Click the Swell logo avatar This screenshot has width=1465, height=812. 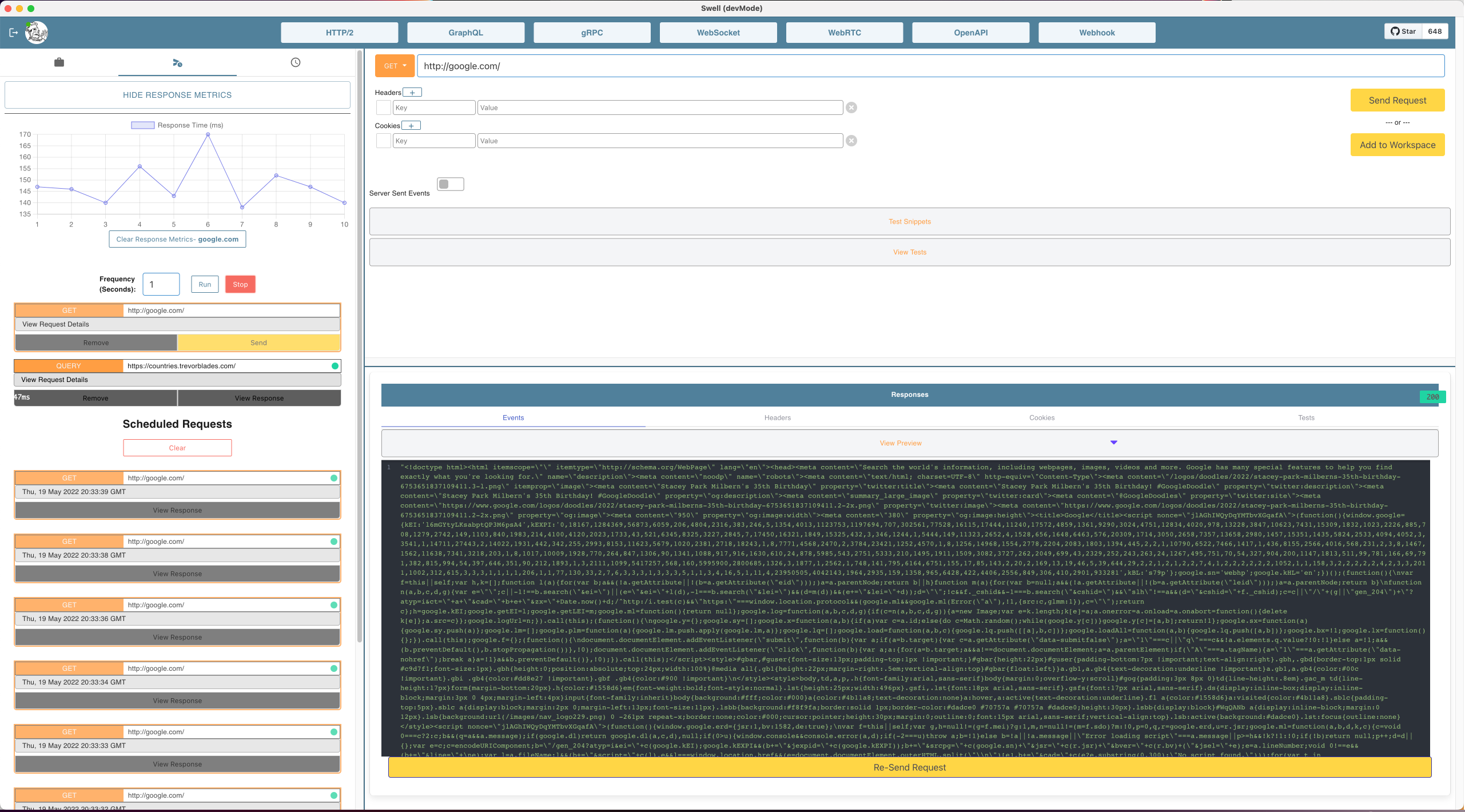click(x=37, y=33)
